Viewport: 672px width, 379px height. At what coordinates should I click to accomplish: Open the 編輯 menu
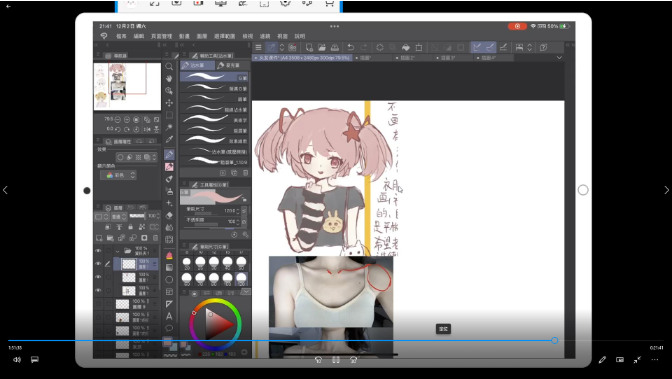tap(138, 36)
